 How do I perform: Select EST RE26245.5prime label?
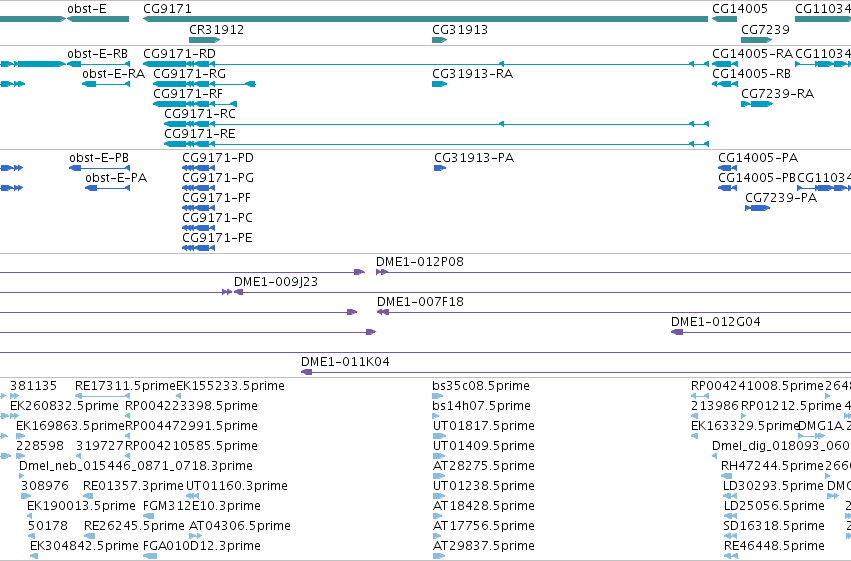[x=135, y=527]
